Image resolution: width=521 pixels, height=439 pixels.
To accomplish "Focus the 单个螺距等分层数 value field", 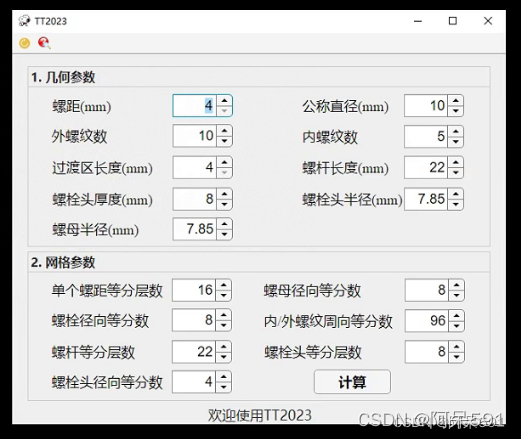I will click(x=194, y=290).
